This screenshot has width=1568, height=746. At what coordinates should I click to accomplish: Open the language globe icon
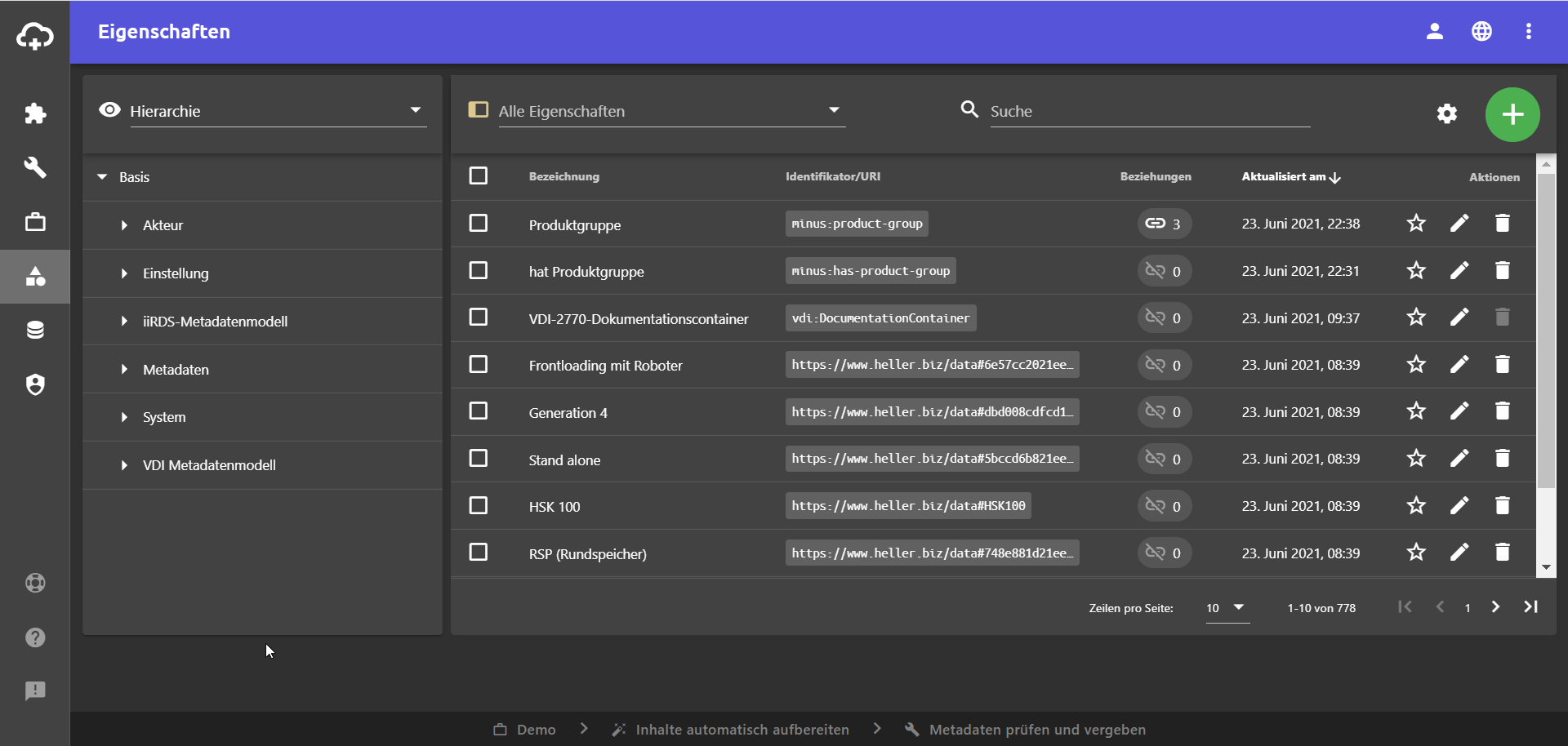coord(1481,31)
